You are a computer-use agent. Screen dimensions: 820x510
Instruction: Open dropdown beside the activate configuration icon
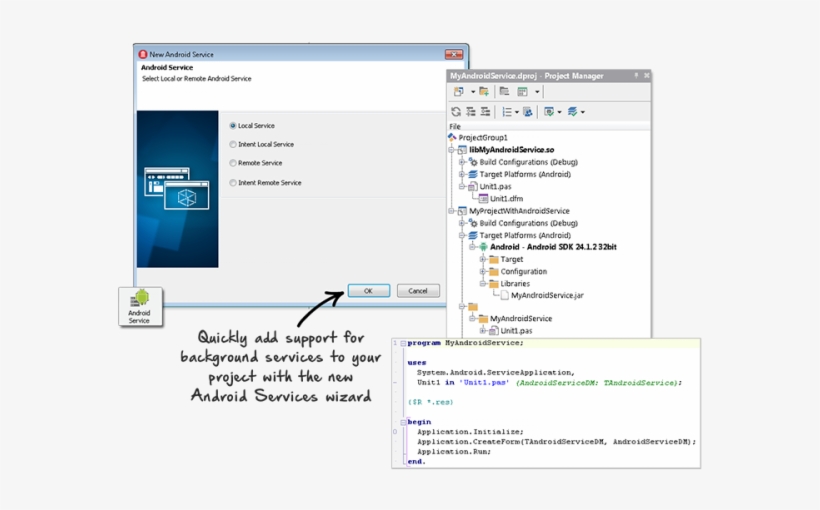point(559,112)
